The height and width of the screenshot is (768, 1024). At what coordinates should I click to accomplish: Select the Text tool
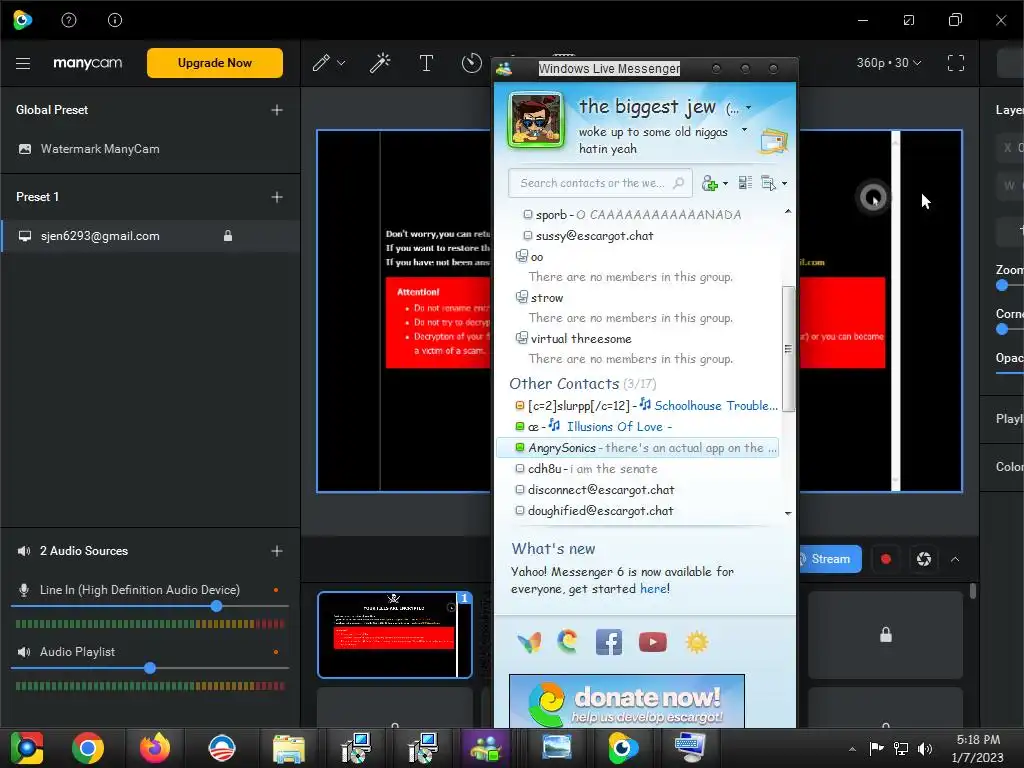pos(426,63)
